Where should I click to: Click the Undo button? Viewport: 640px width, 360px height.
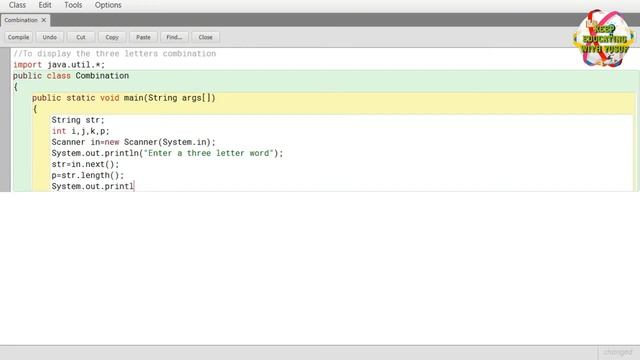click(x=50, y=37)
